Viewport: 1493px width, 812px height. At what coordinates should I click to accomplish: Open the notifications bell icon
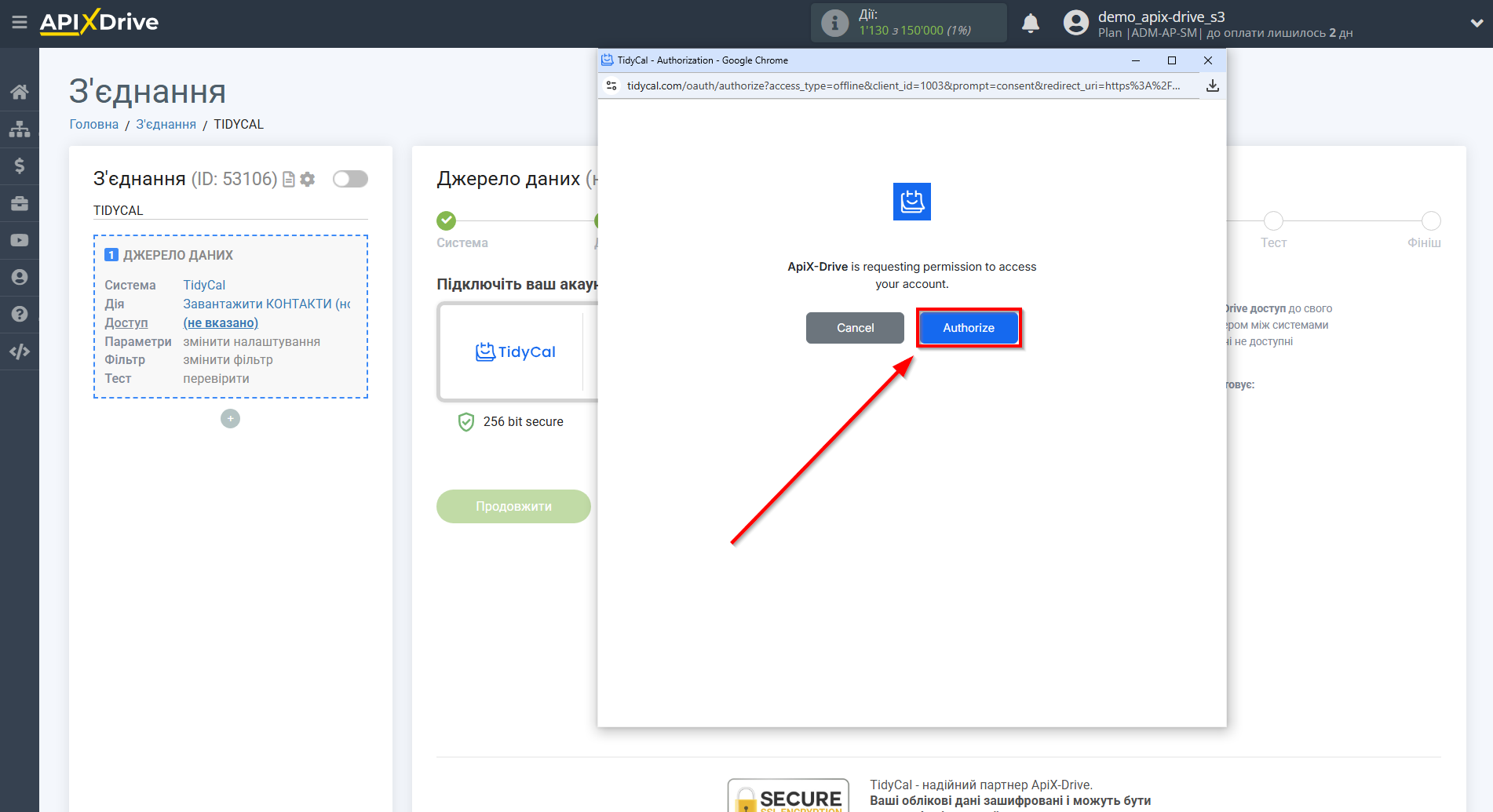pyautogui.click(x=1031, y=24)
